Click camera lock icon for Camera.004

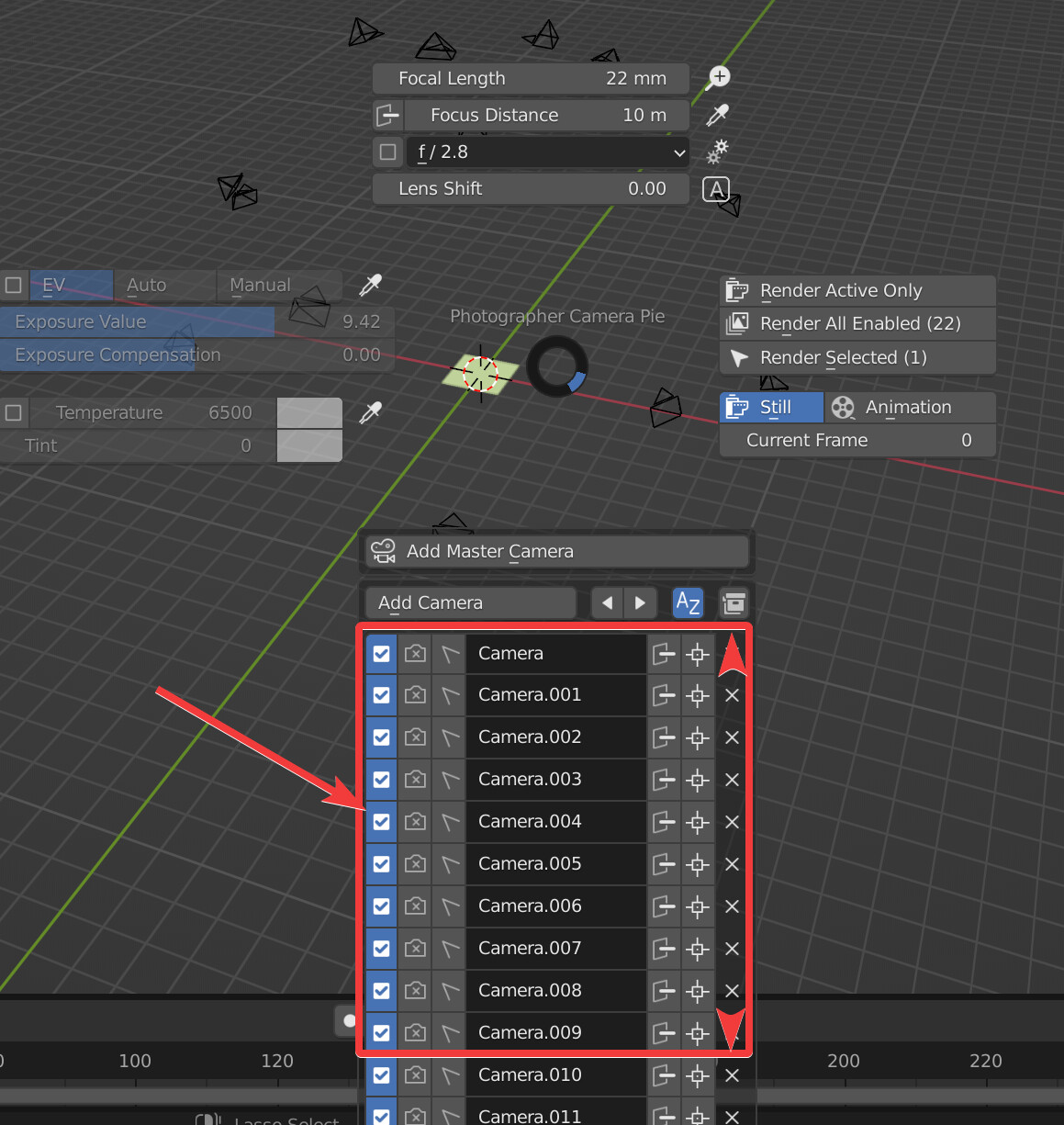click(x=415, y=822)
